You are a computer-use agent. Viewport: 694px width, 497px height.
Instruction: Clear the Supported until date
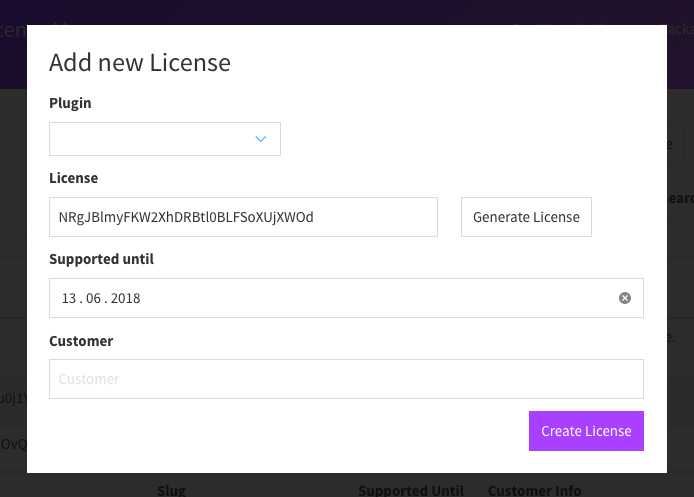pos(625,298)
